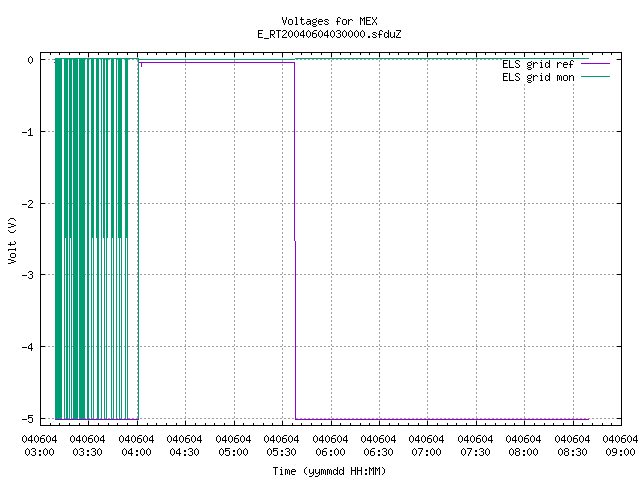Click the 'Time (yymmdd HH:MM)' x-axis label

pyautogui.click(x=329, y=471)
